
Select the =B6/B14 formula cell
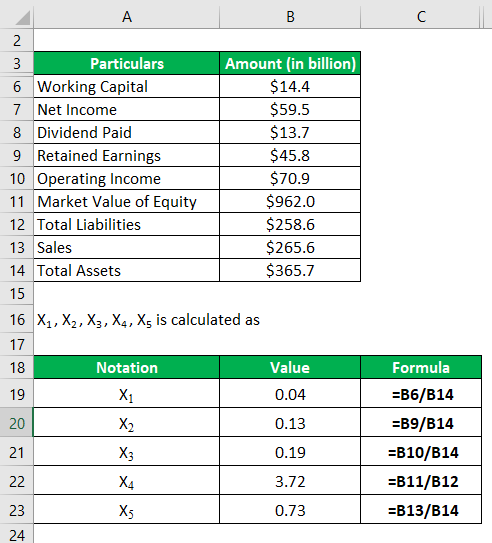(421, 394)
